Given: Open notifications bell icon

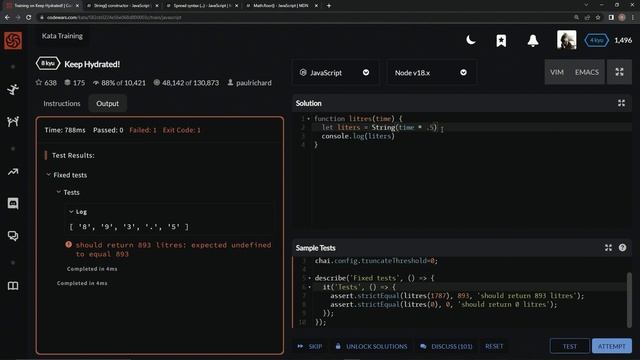Looking at the screenshot, I should [x=533, y=40].
